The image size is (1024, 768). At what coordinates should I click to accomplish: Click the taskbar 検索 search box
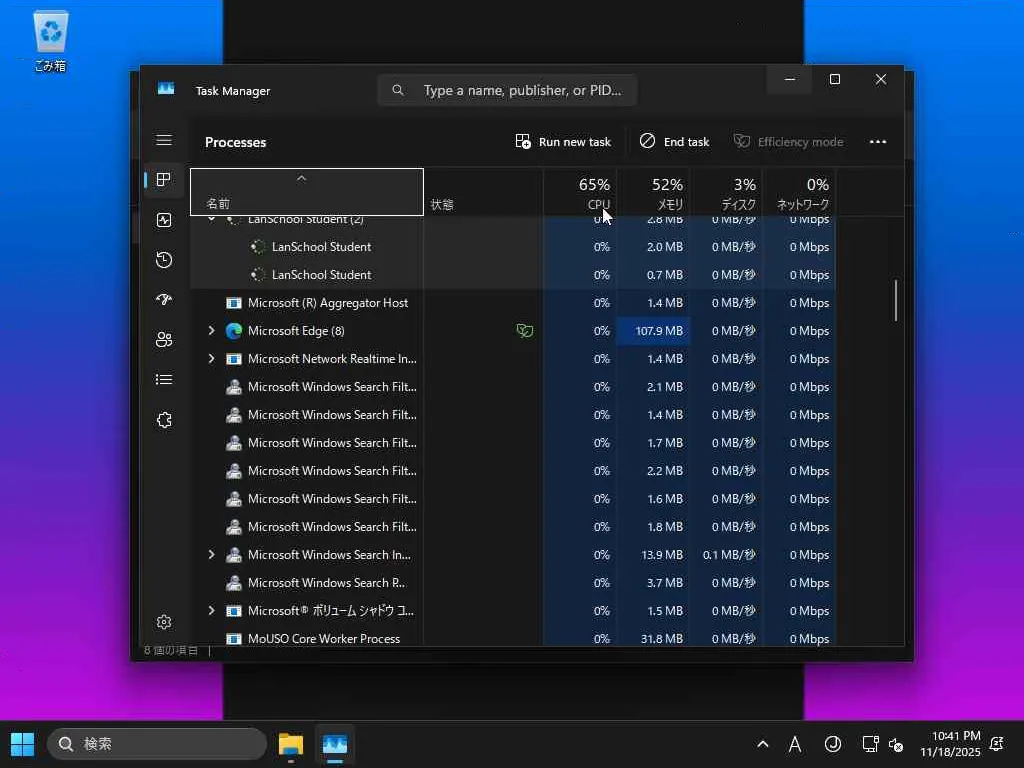pos(157,744)
